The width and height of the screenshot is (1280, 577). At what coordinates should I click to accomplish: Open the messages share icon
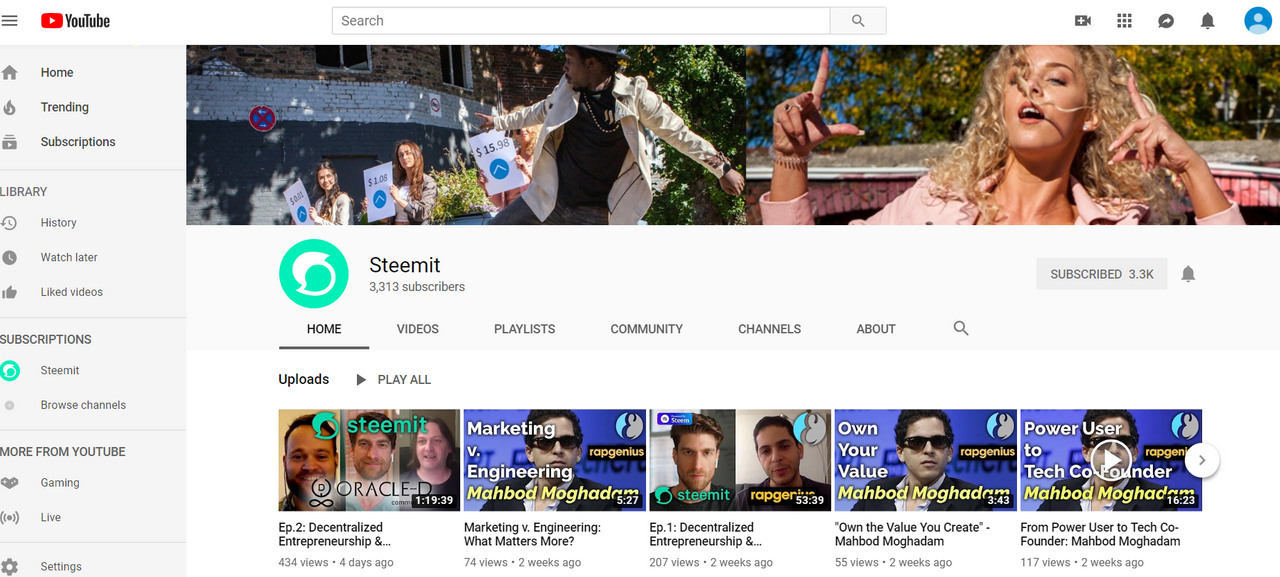point(1166,20)
